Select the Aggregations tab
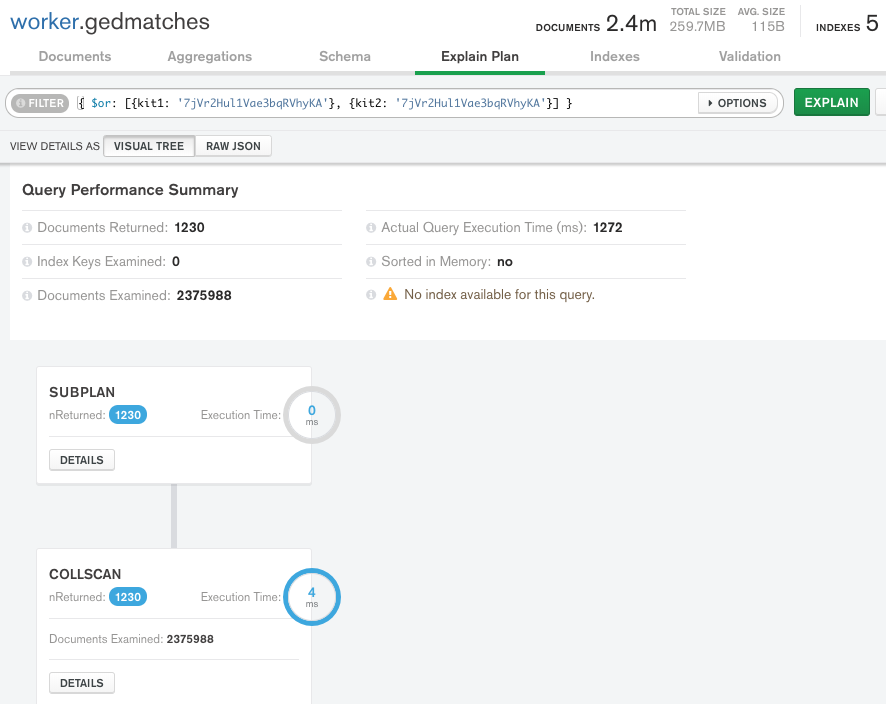 coord(210,57)
